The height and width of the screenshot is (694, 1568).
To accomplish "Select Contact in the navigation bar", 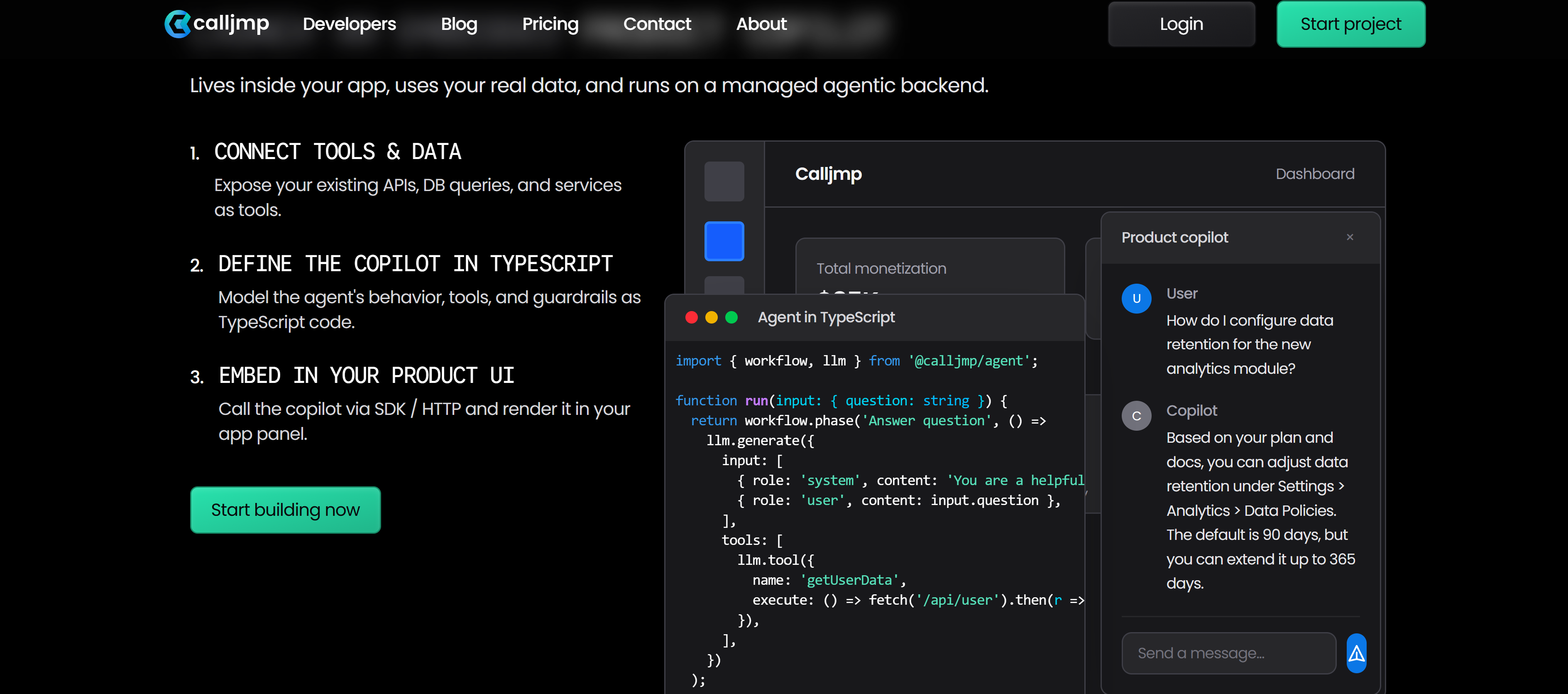I will (658, 24).
